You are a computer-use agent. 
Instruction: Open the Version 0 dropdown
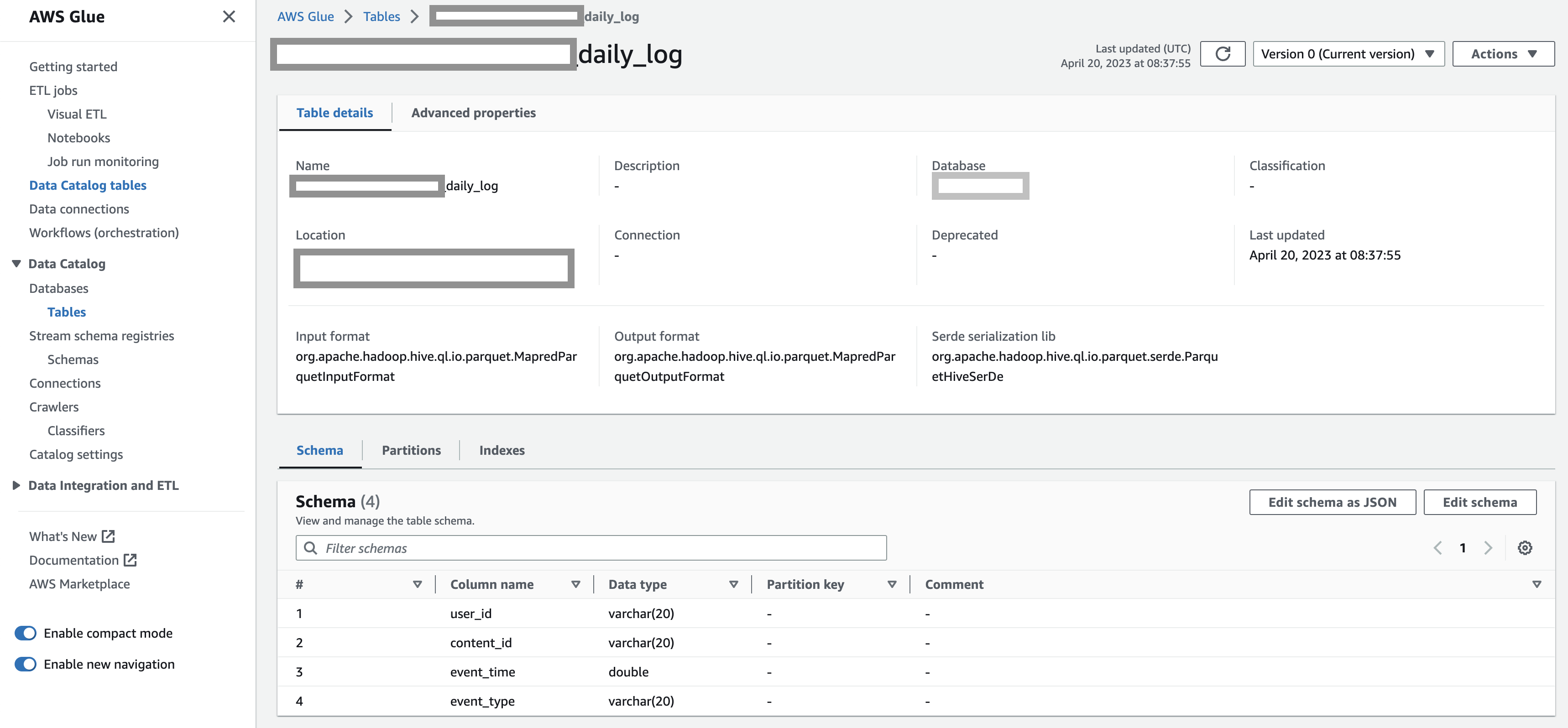[x=1348, y=54]
